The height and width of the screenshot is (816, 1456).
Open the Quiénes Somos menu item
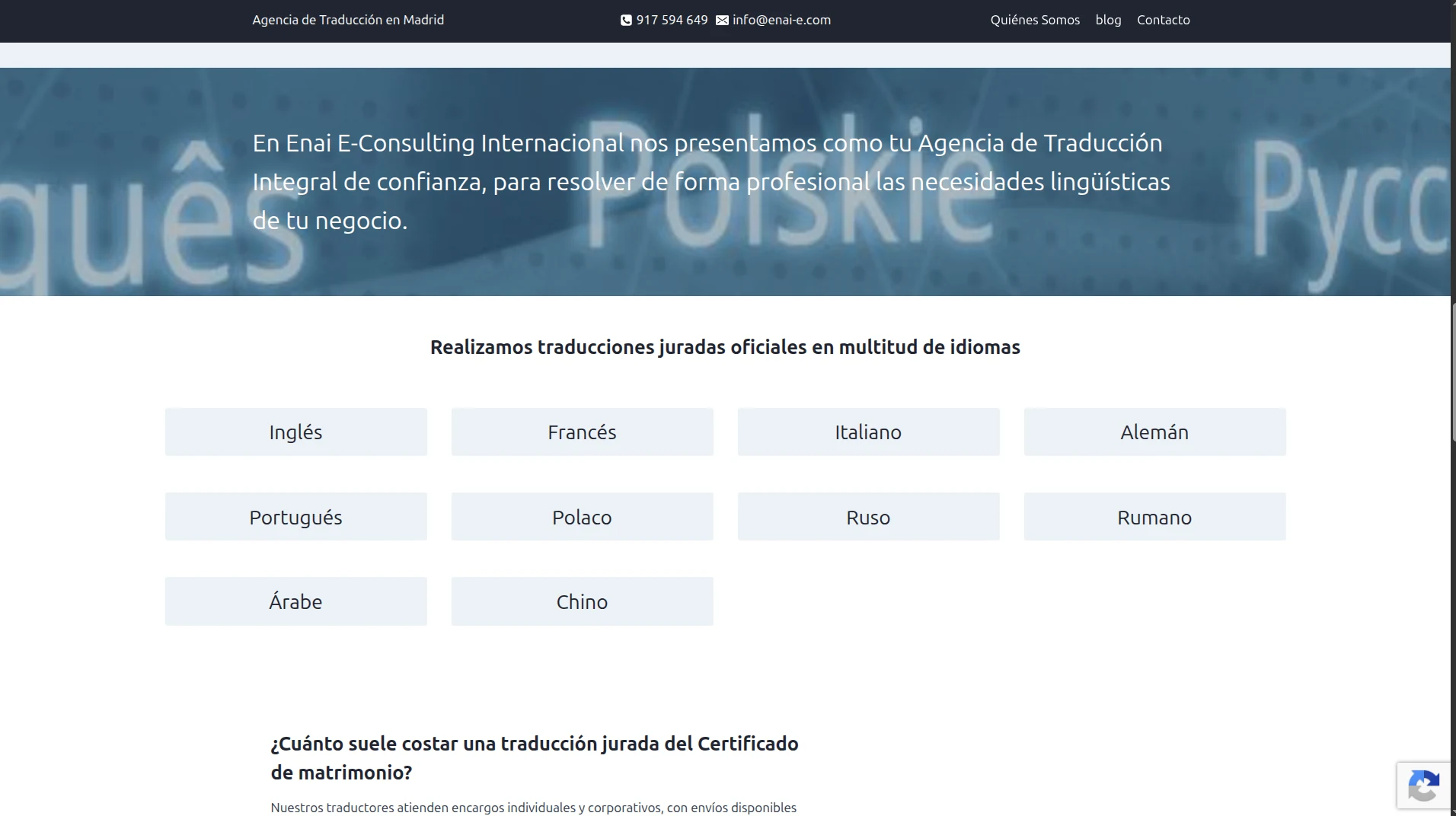(x=1035, y=20)
